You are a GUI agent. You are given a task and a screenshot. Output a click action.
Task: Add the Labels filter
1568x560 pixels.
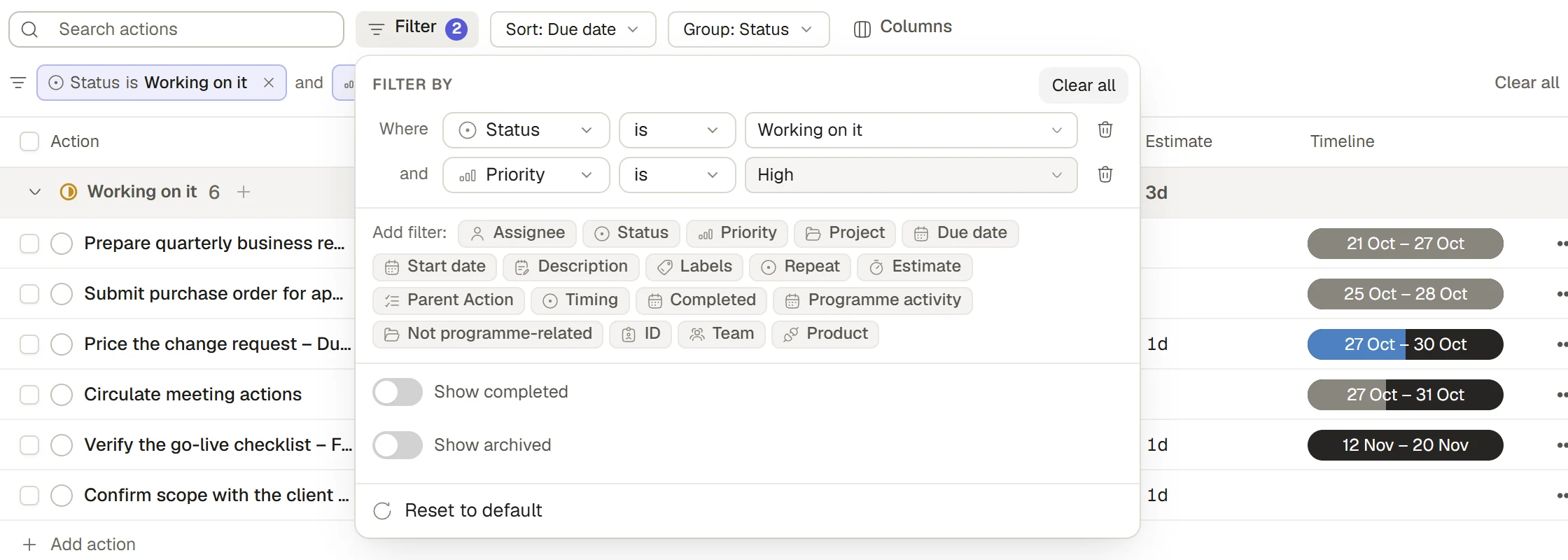click(x=694, y=267)
